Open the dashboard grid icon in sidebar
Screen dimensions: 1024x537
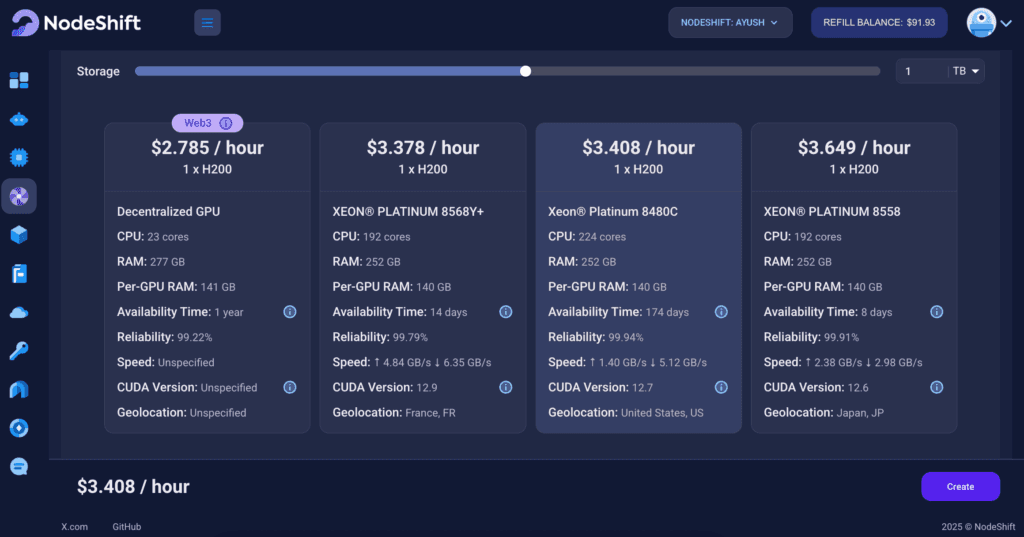[19, 80]
